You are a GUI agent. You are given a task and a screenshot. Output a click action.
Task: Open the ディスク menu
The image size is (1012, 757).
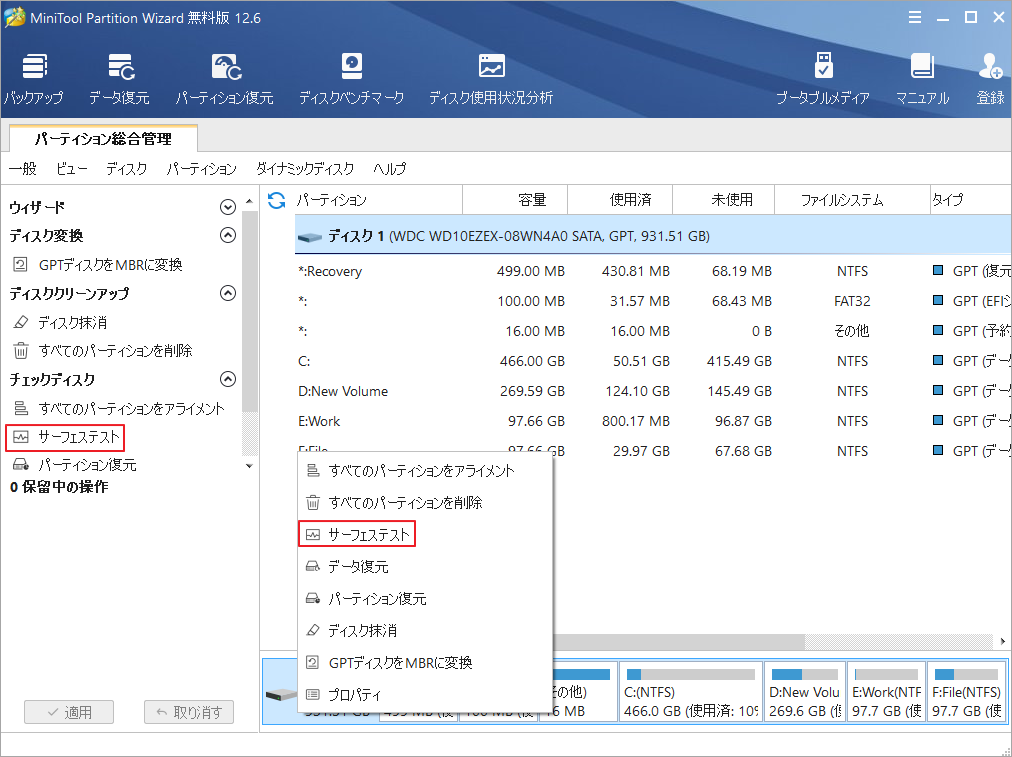point(126,169)
